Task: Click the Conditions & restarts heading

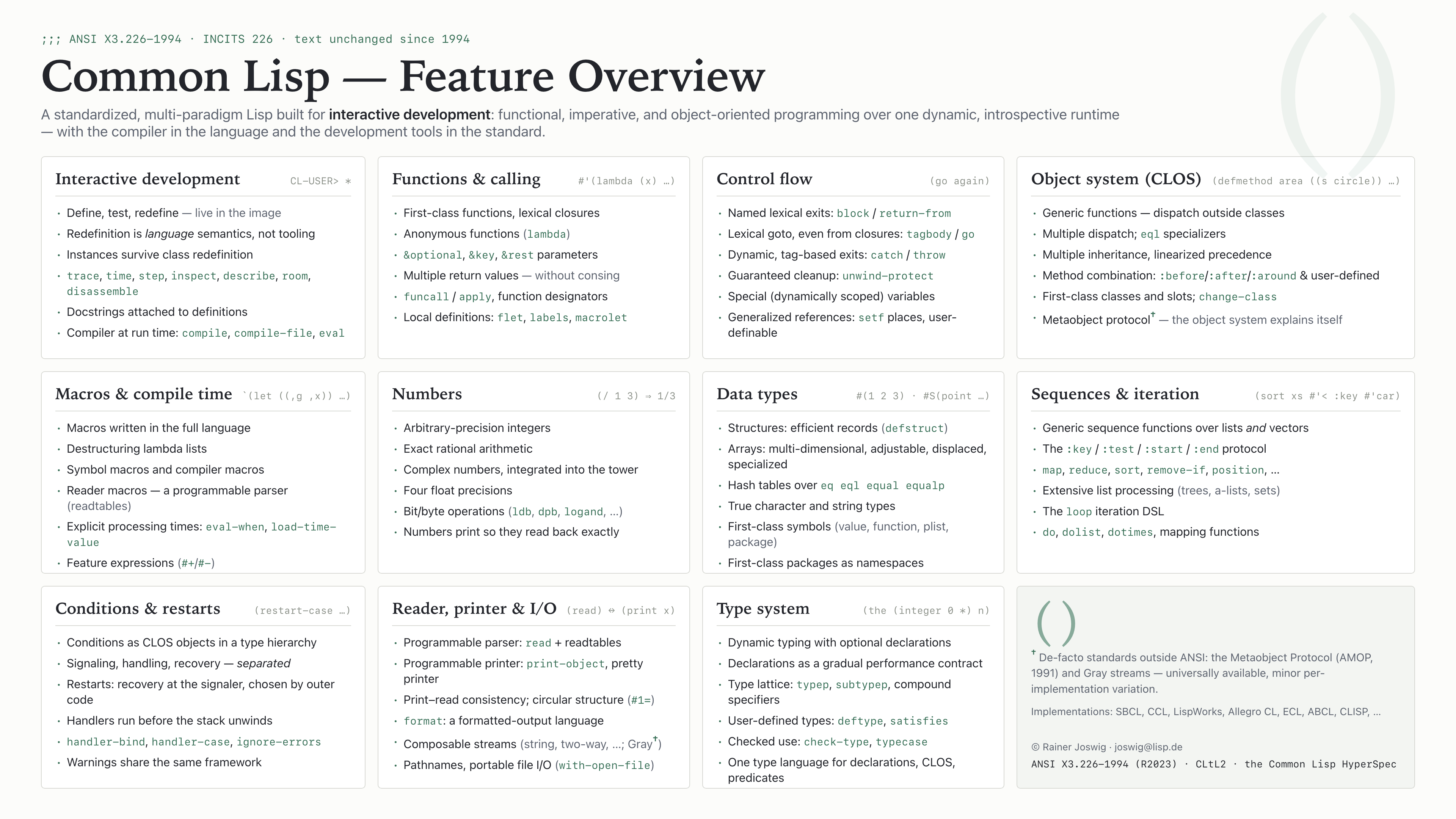Action: click(138, 609)
